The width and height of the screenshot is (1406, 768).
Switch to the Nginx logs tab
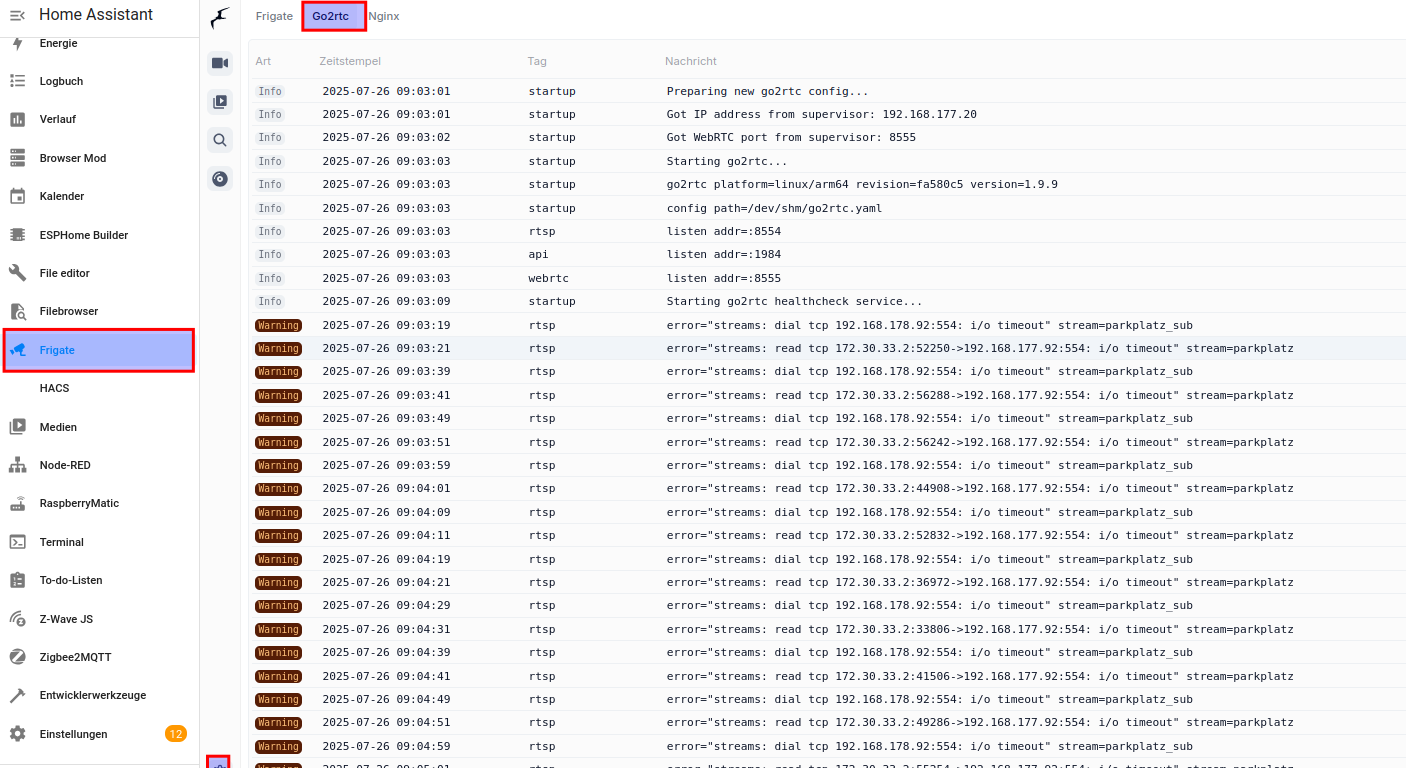click(x=384, y=16)
